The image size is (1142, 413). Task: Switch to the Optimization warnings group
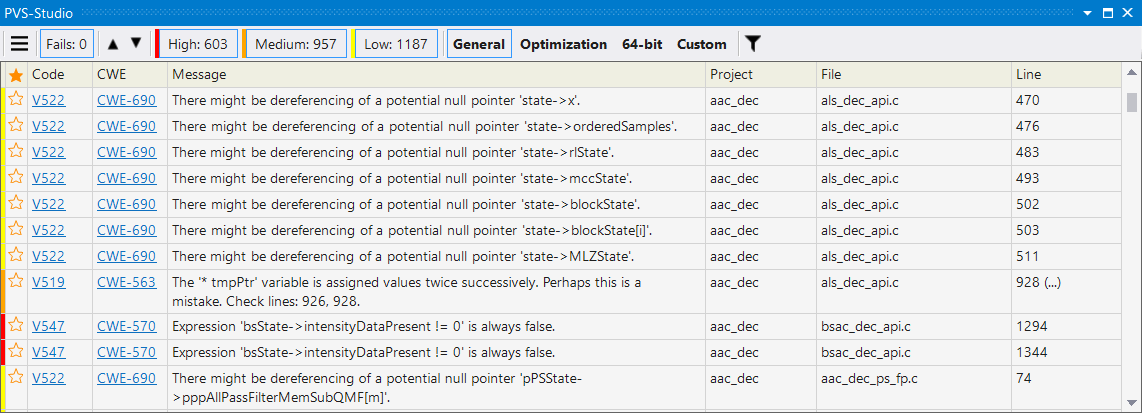pos(563,44)
